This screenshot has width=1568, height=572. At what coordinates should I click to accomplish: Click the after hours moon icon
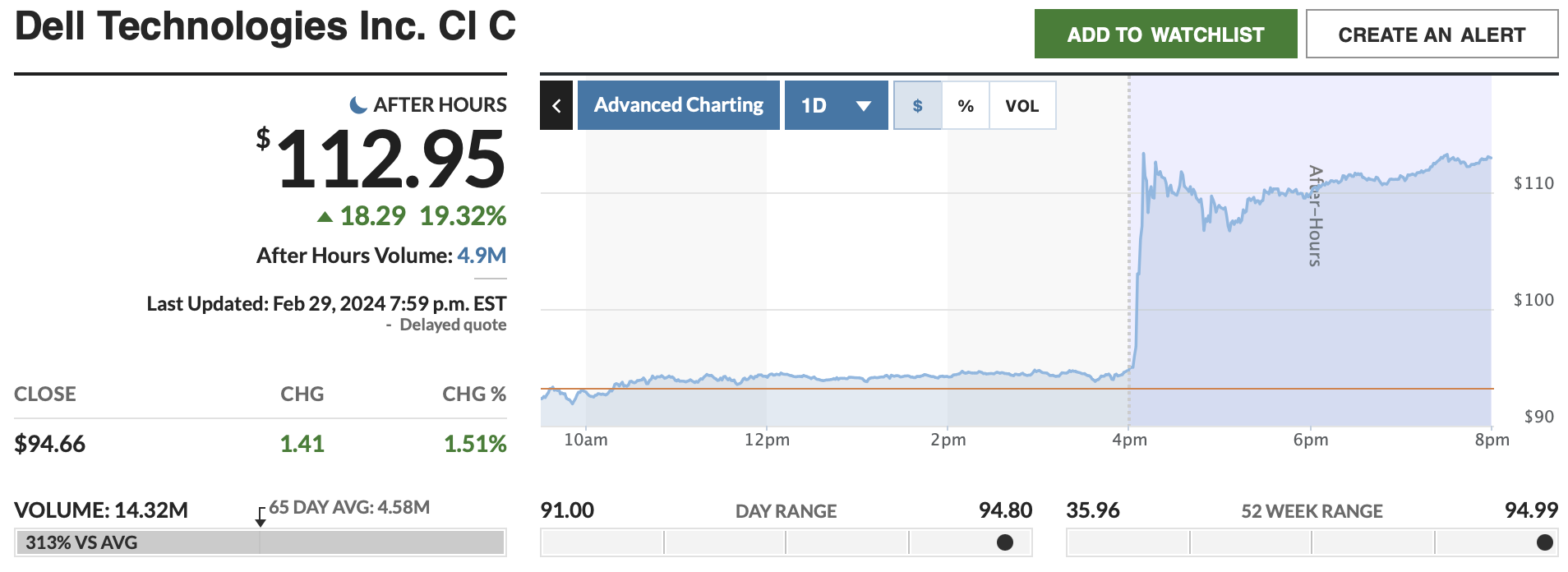click(358, 104)
